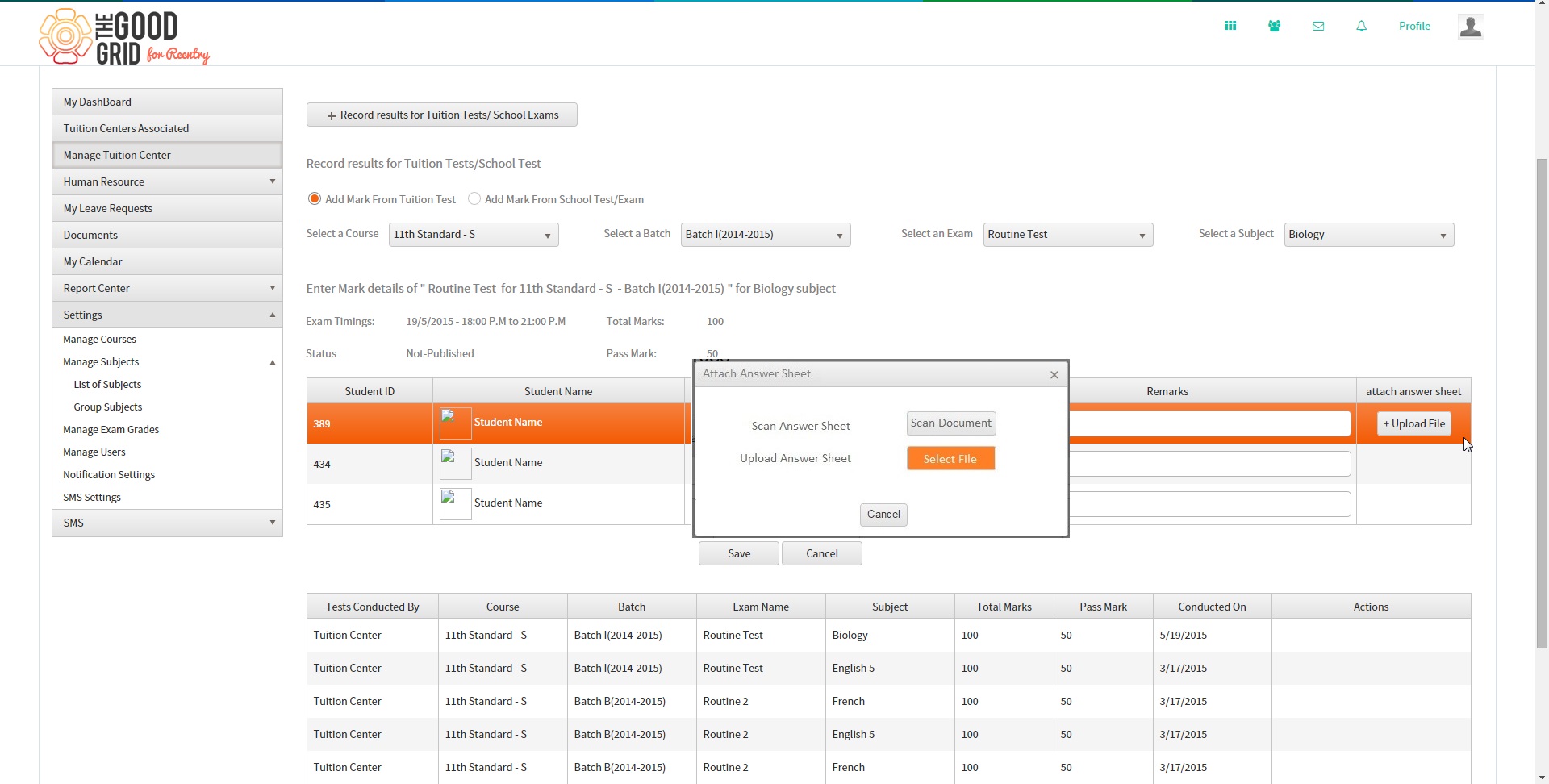
Task: Click the photo thumbnail for student 389
Action: click(x=455, y=423)
